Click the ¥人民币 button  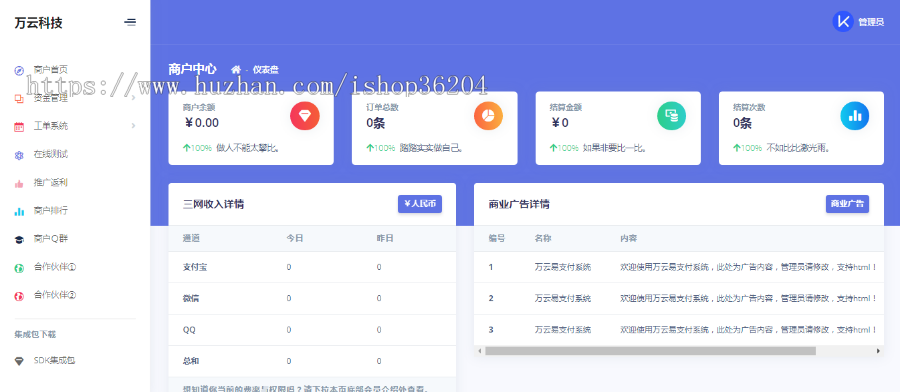(420, 204)
